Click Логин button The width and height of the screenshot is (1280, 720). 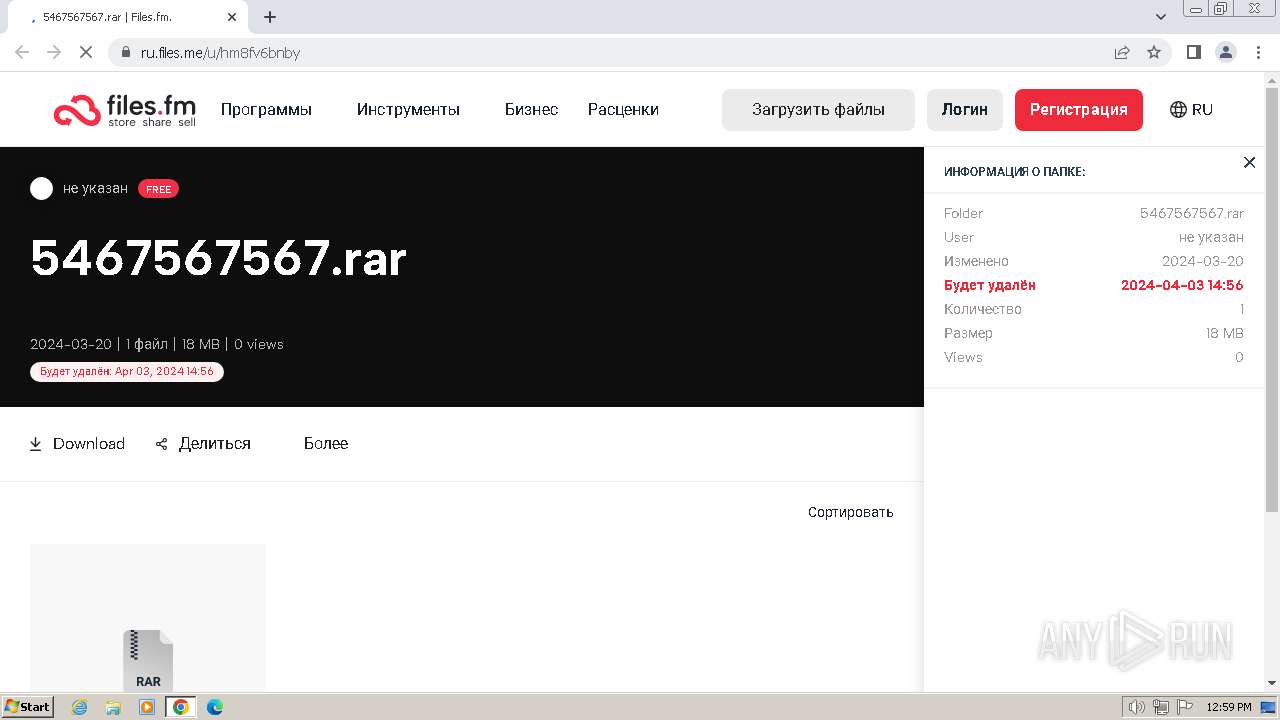tap(964, 110)
